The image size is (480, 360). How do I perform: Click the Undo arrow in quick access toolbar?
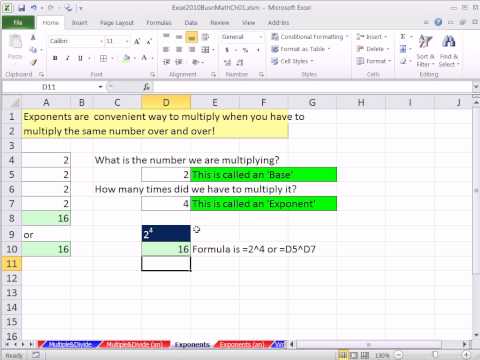34,8
